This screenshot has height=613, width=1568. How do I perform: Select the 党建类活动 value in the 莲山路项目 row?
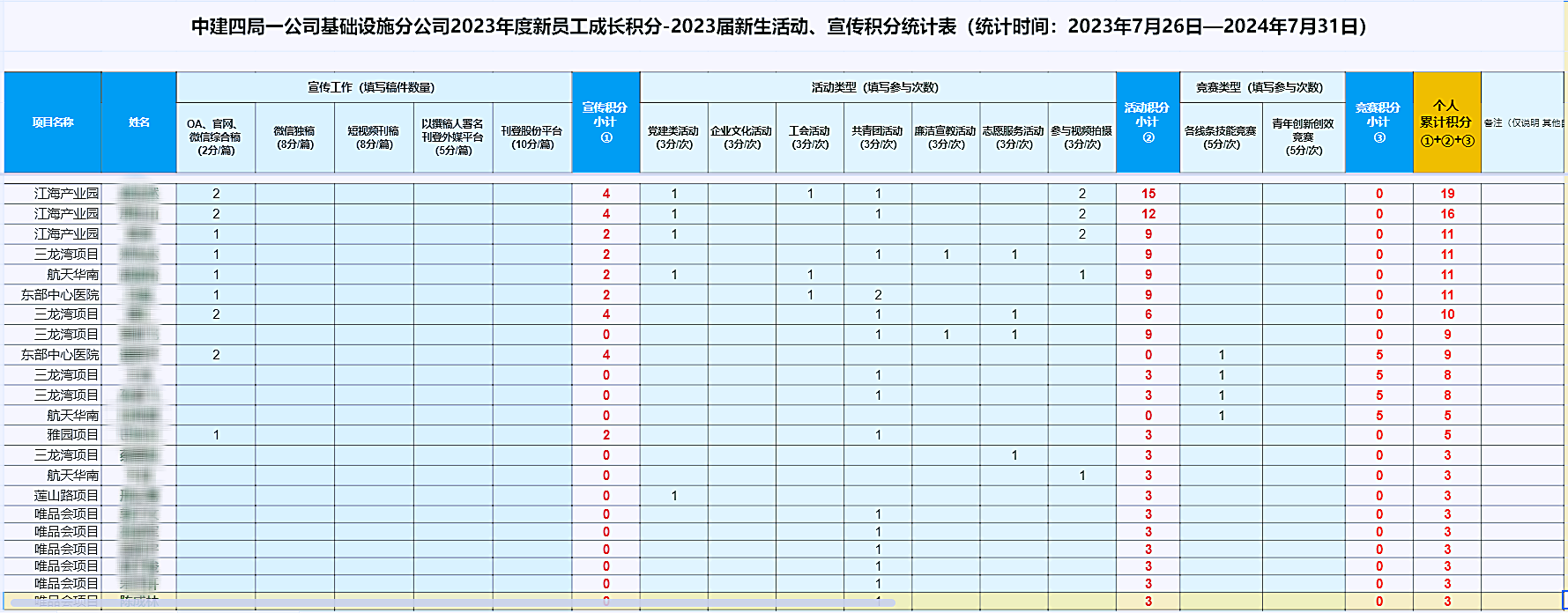coord(673,495)
